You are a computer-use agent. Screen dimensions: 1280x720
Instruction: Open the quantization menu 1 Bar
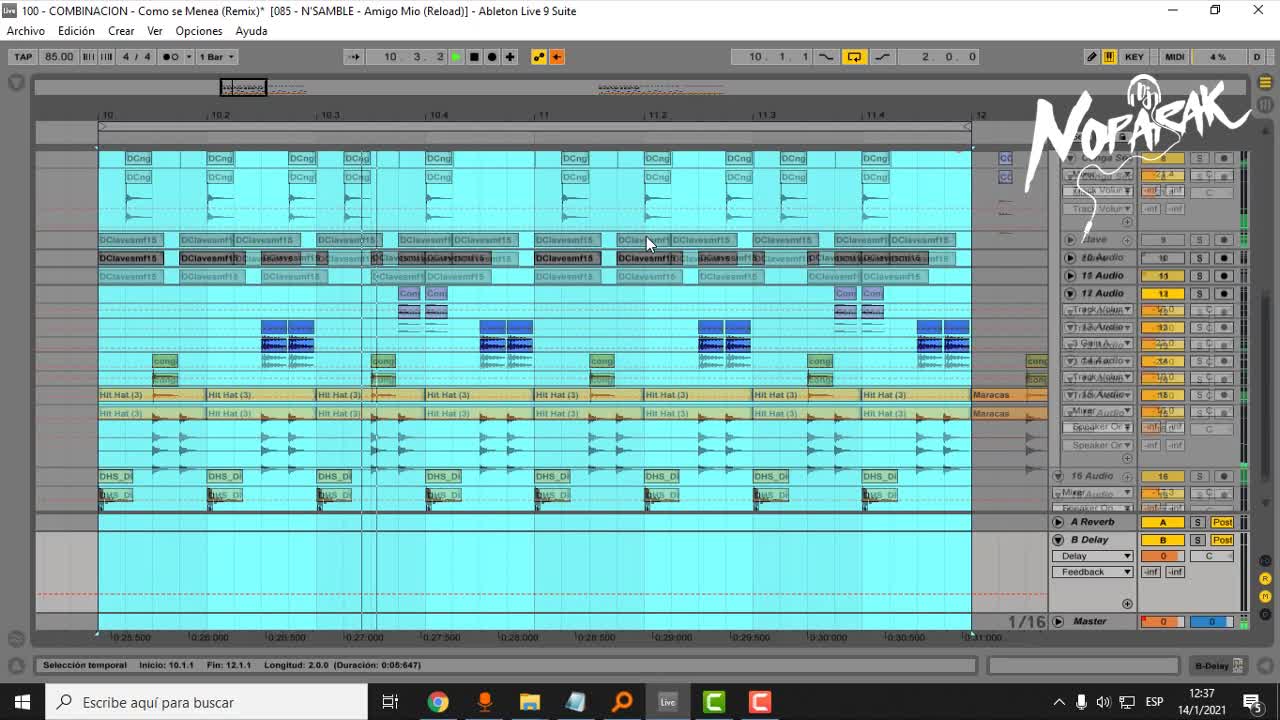coord(216,57)
